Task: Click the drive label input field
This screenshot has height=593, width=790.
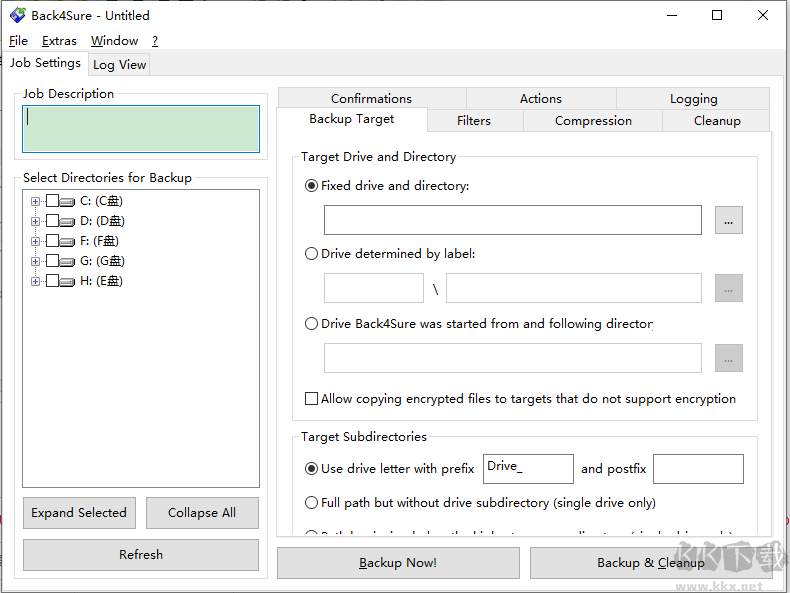Action: click(x=374, y=288)
